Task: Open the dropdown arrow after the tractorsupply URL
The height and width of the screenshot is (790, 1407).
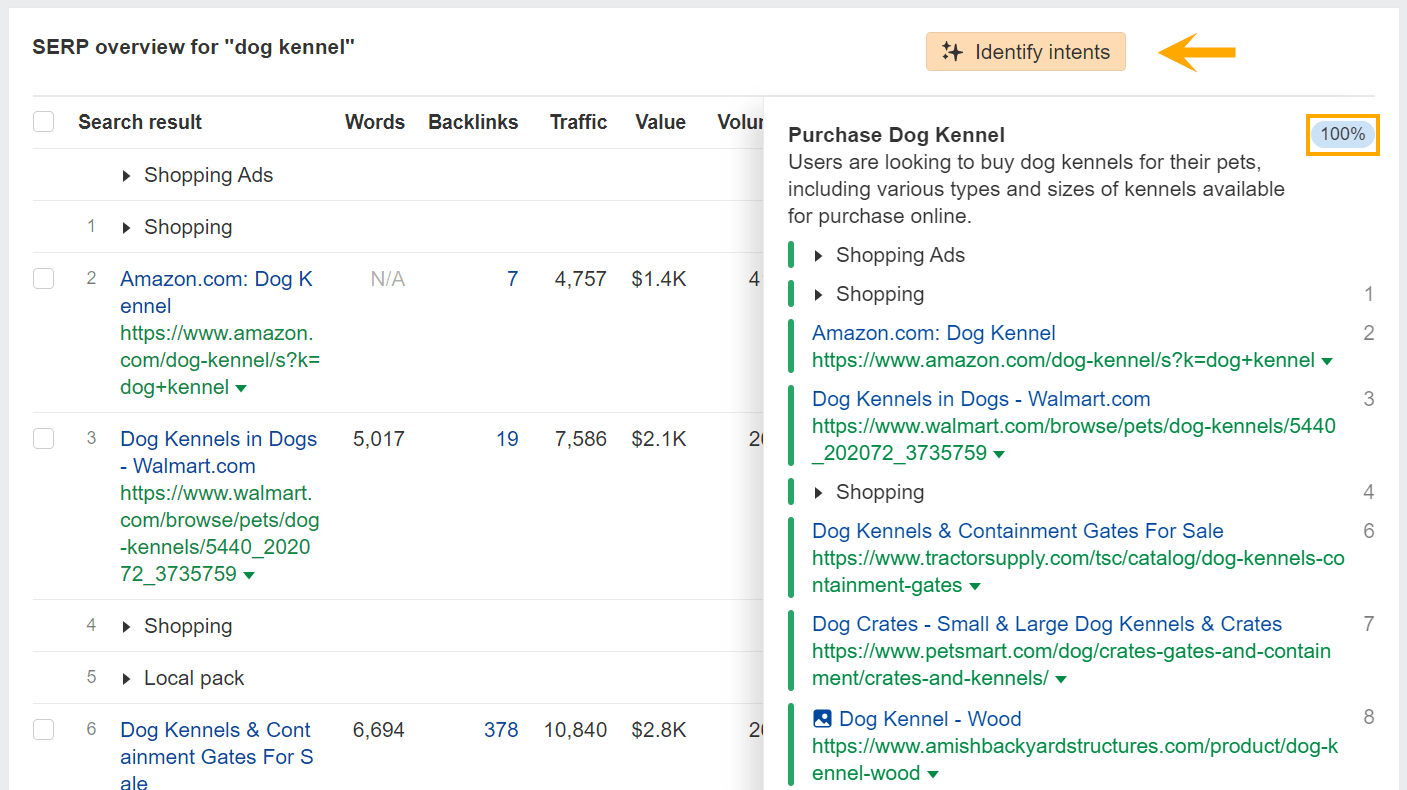Action: point(975,585)
